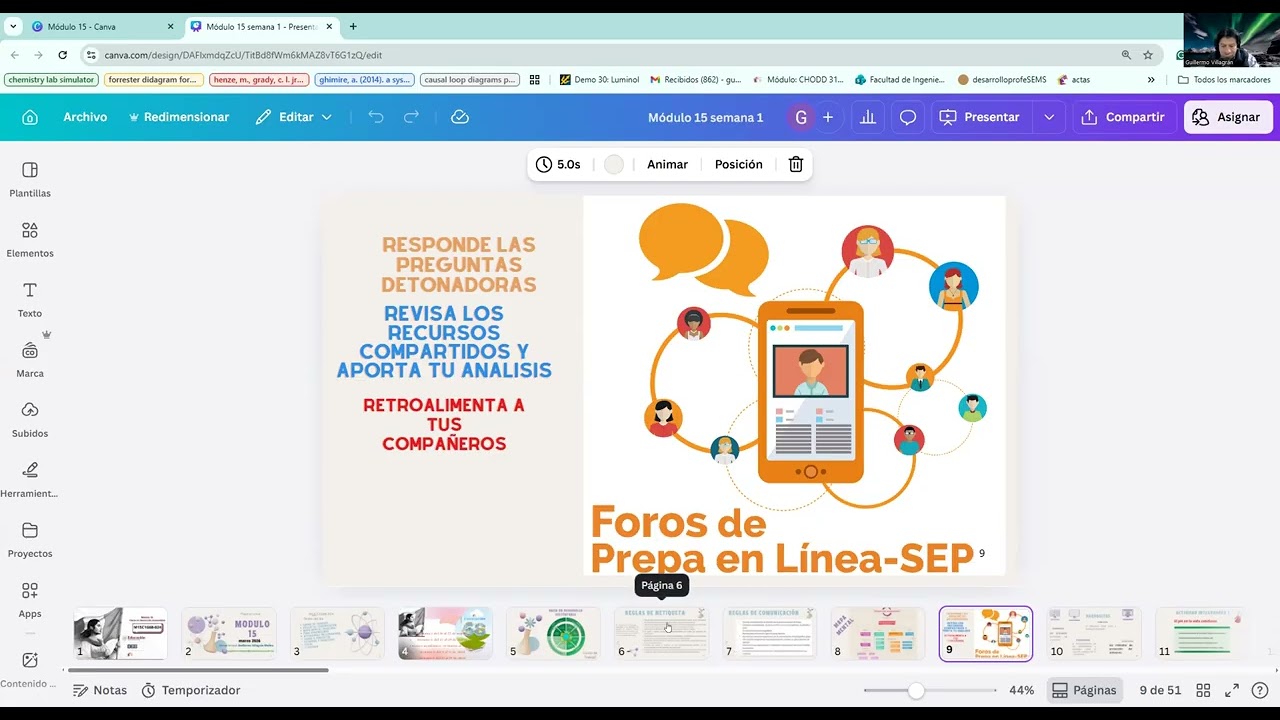Open the 44% zoom level menu
1280x720 pixels.
tap(1021, 690)
